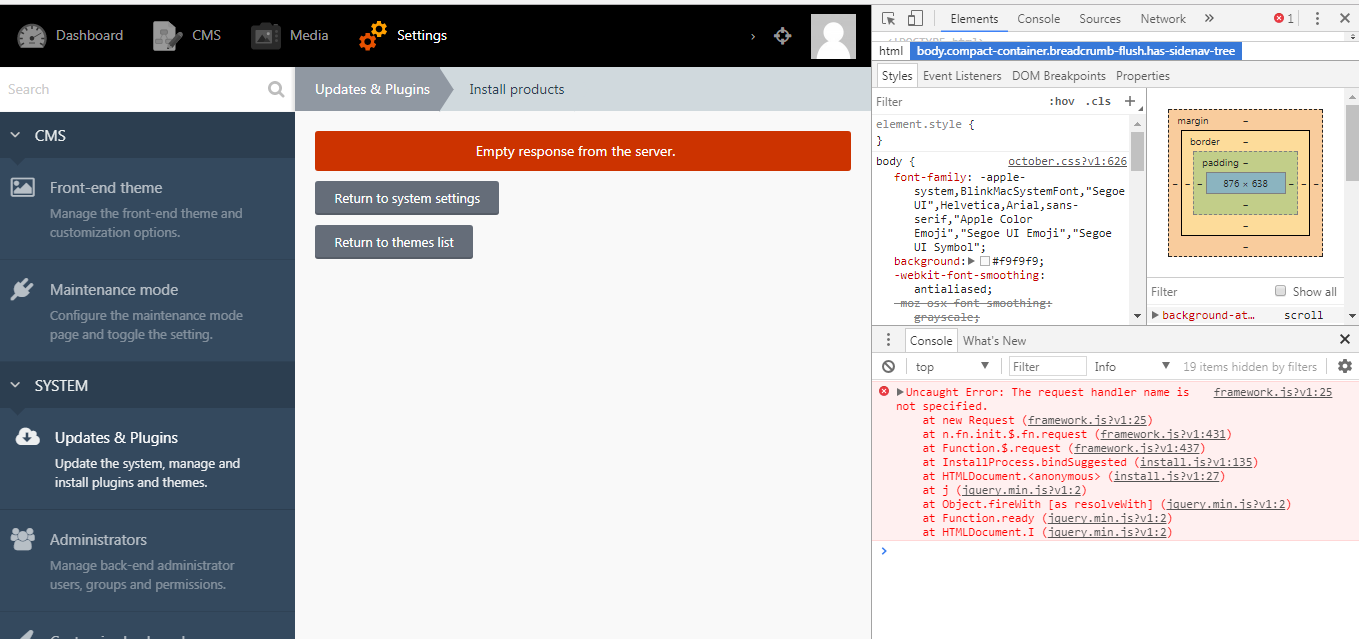Click the magnifier search icon in sidebar

(276, 89)
